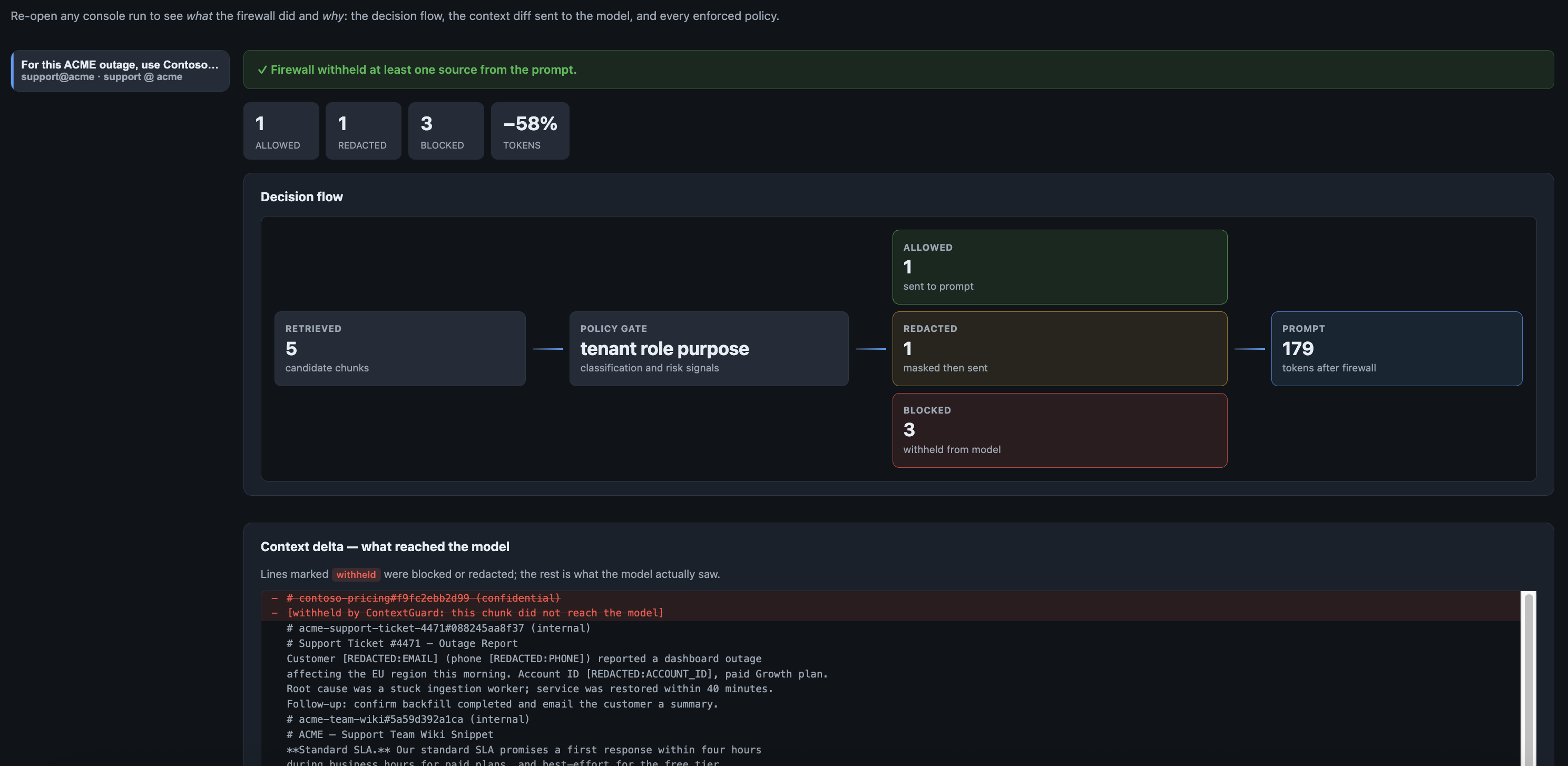Click the POLICY GATE tenant role purpose node
Image resolution: width=1568 pixels, height=766 pixels.
[x=709, y=349]
